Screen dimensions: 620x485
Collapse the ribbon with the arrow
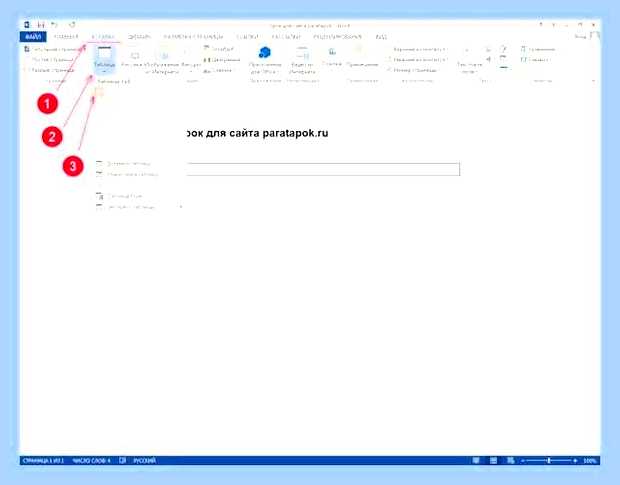click(x=593, y=81)
